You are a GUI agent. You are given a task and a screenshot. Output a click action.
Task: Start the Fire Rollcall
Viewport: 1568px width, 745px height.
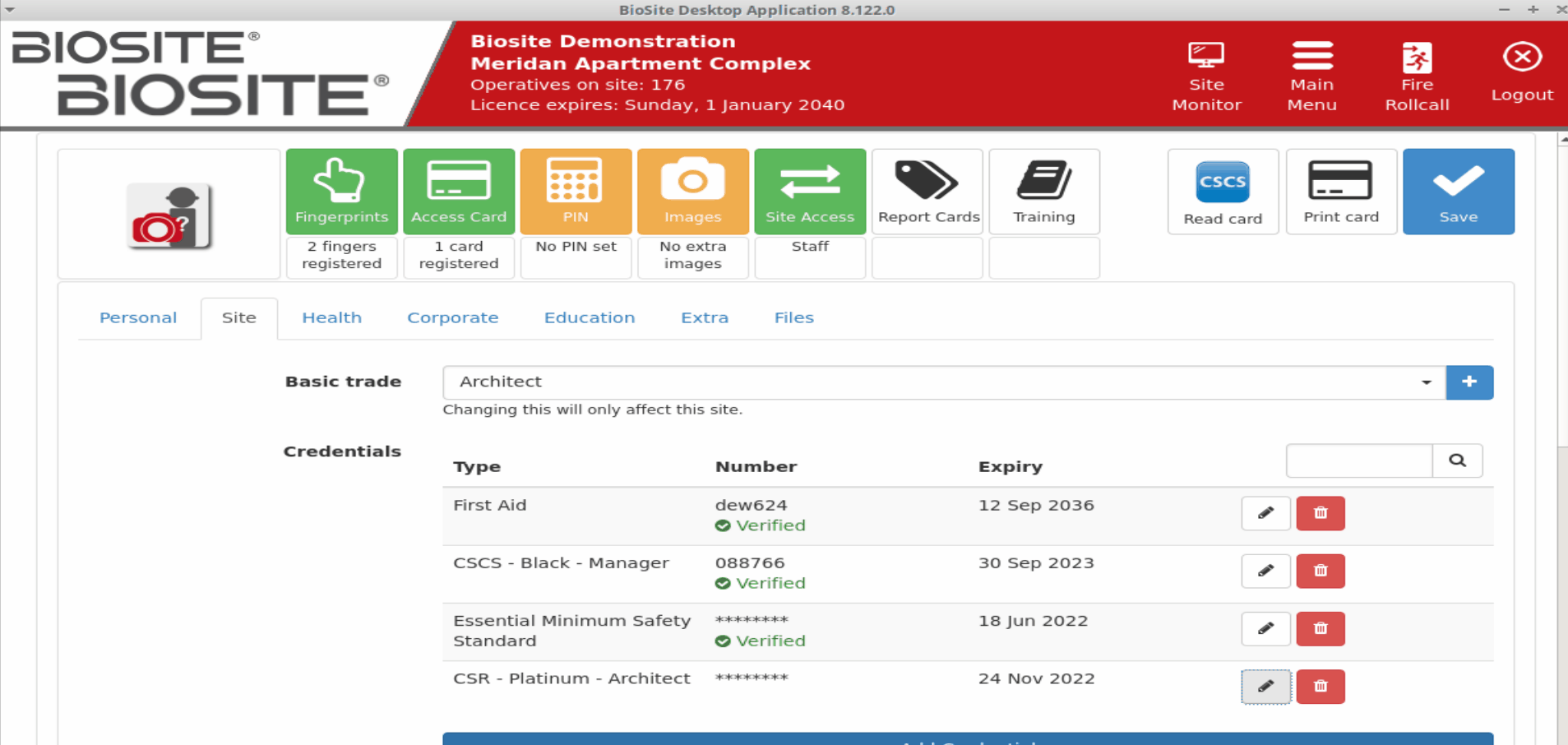[x=1417, y=76]
